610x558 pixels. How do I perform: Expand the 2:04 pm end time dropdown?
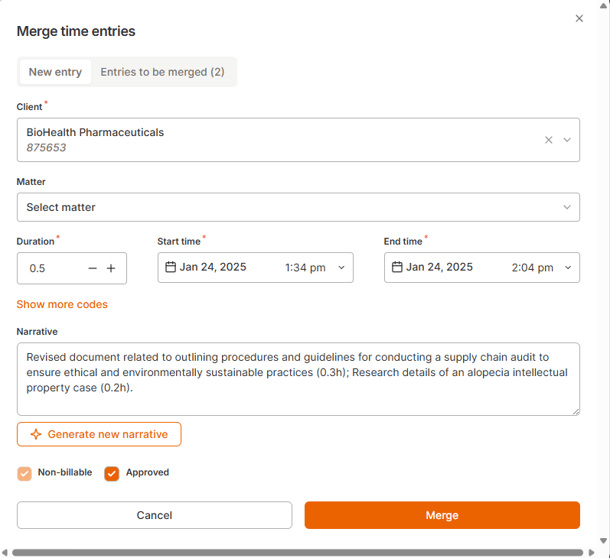click(568, 268)
